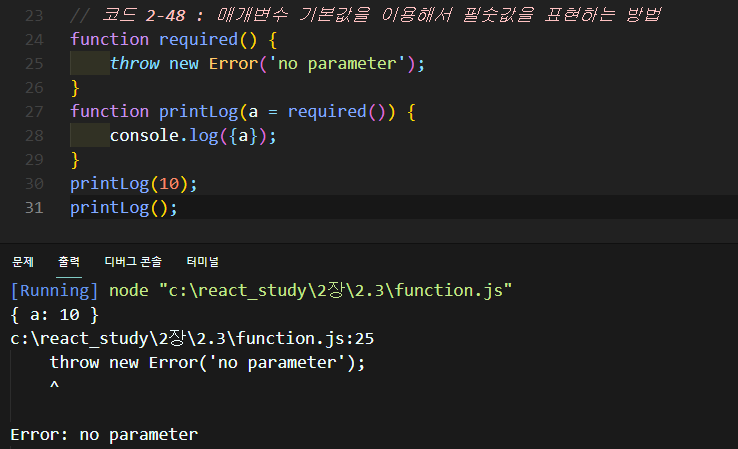Click 'function required()' declaration on line 24

coord(163,40)
